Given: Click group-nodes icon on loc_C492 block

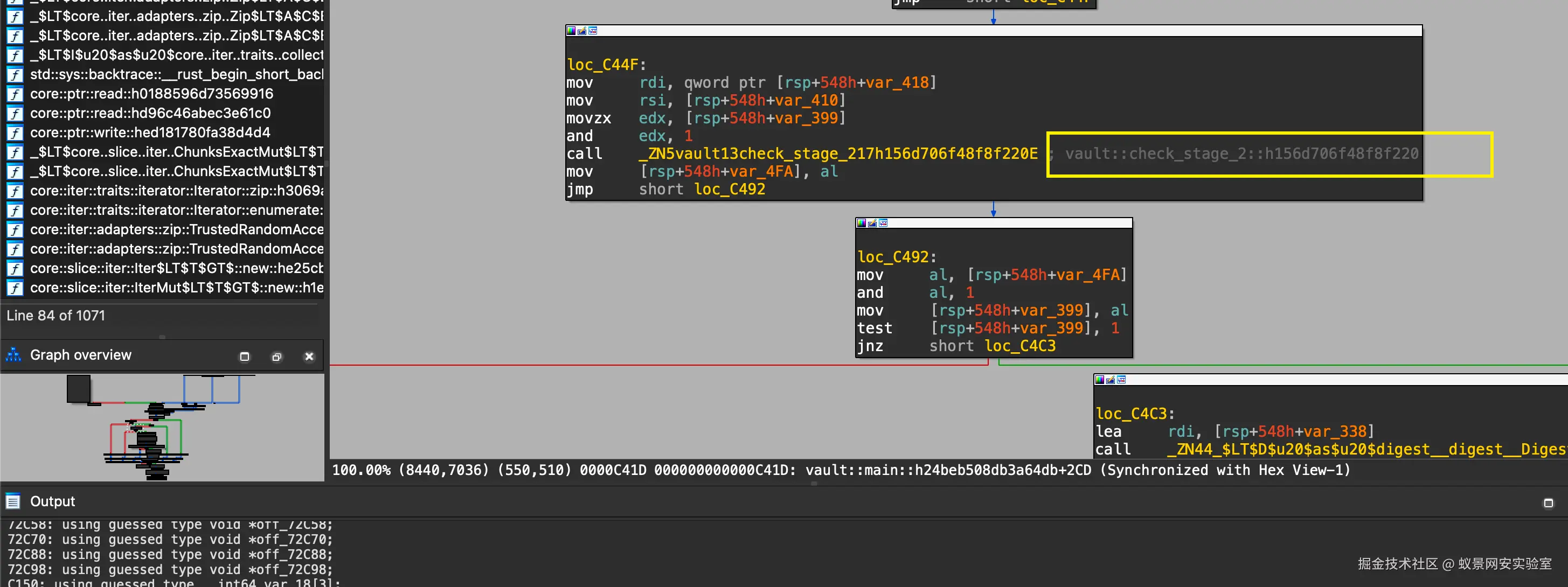Looking at the screenshot, I should tap(883, 222).
